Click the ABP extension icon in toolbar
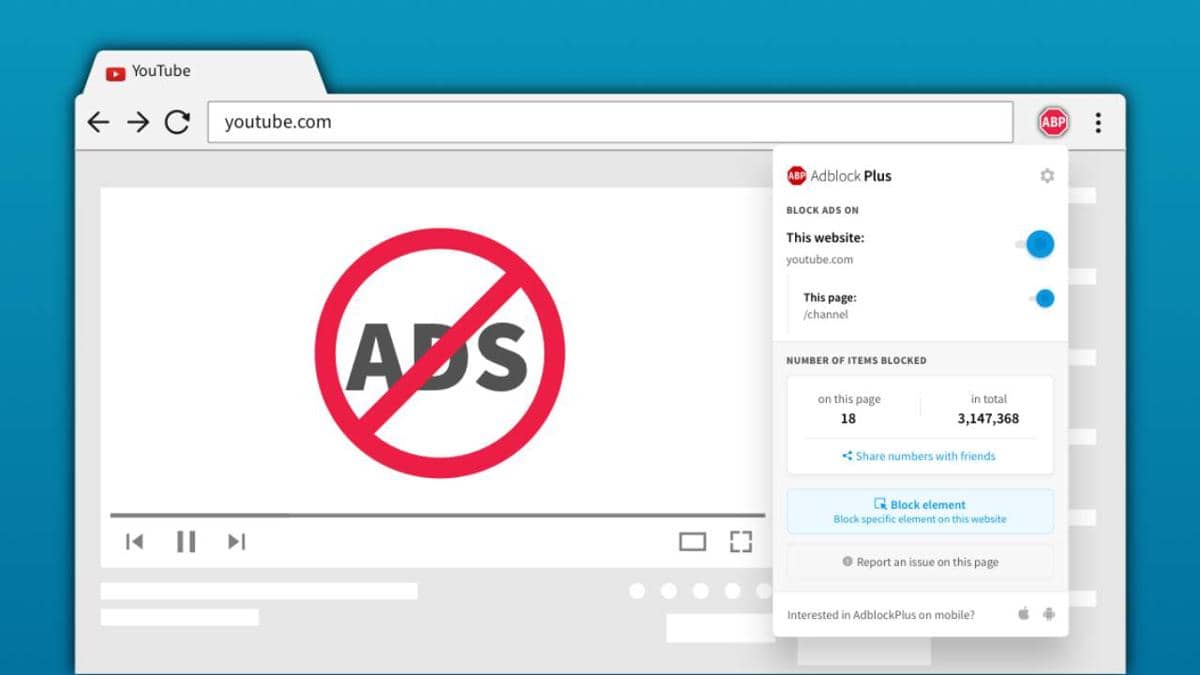This screenshot has width=1200, height=675. tap(1053, 123)
